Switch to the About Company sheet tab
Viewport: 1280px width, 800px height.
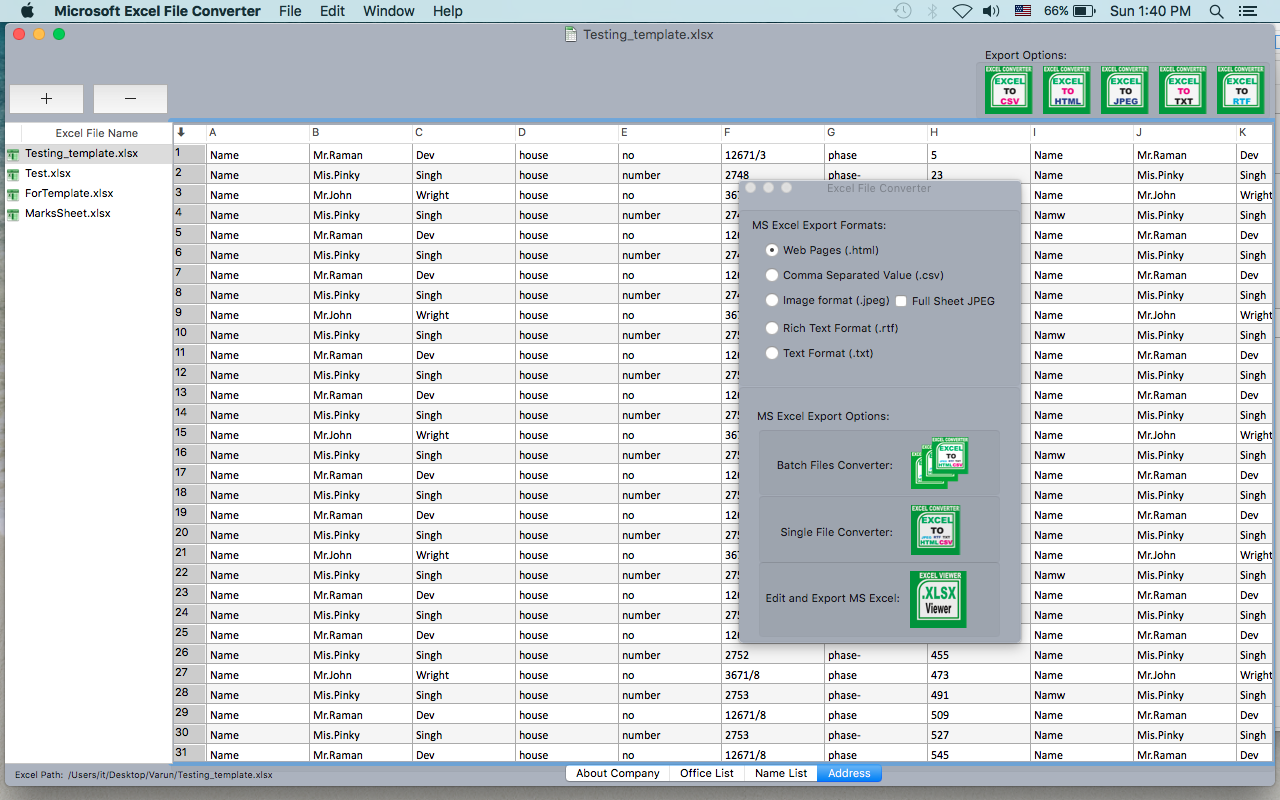coord(618,773)
